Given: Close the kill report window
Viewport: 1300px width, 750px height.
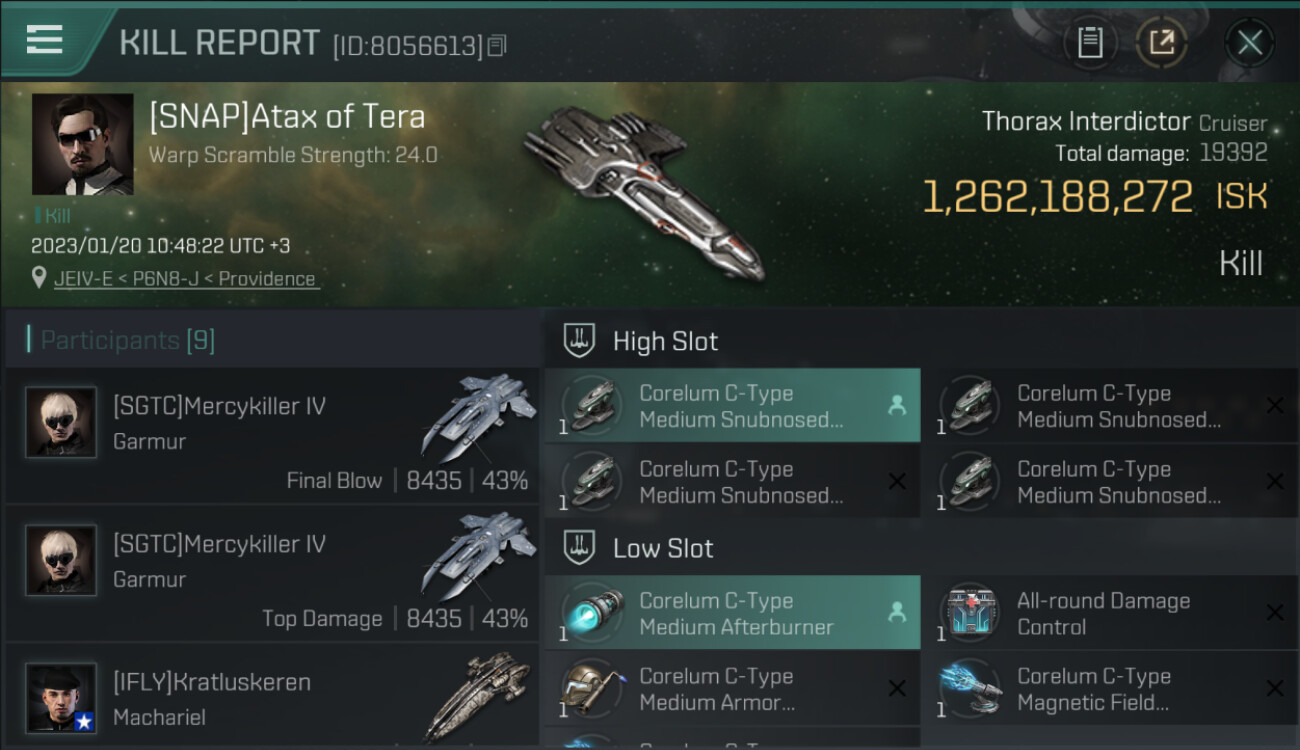Looking at the screenshot, I should [1250, 42].
